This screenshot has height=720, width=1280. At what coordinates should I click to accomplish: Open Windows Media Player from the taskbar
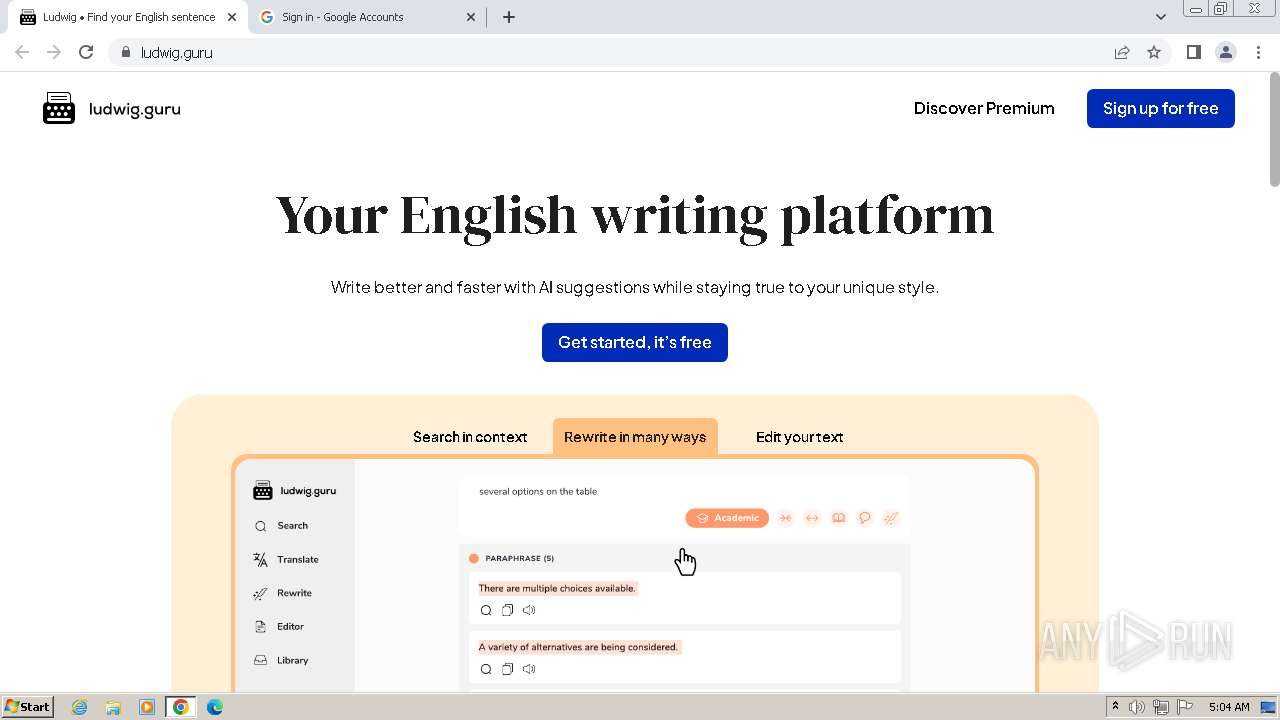(147, 707)
